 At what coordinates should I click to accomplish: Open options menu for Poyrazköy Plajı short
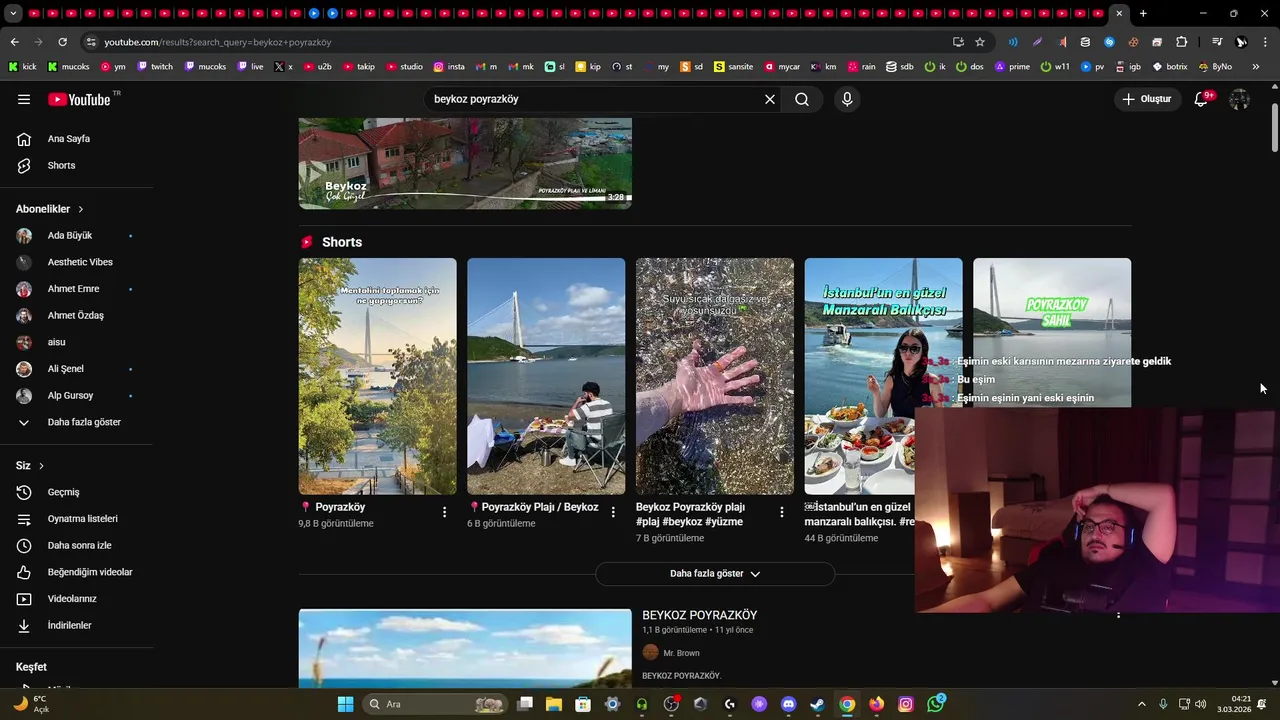pyautogui.click(x=613, y=512)
